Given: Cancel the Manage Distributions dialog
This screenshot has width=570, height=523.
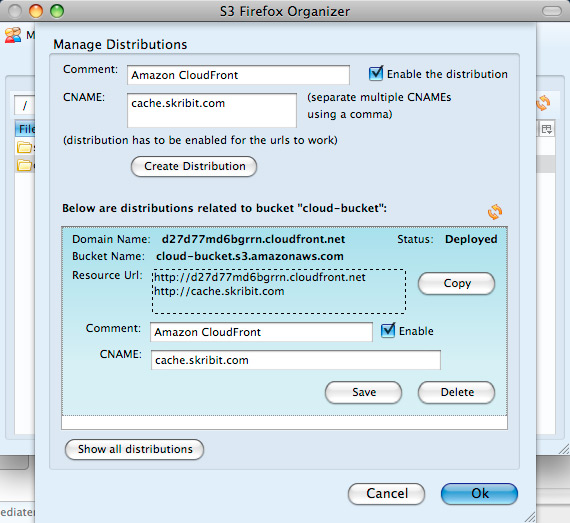Looking at the screenshot, I should coord(386,494).
